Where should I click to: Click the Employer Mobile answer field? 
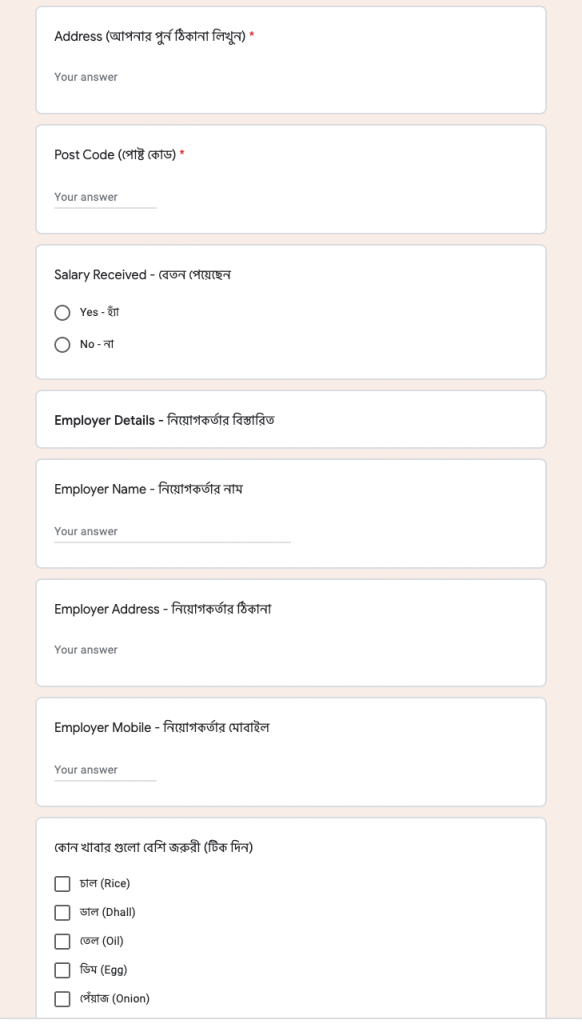coord(105,770)
